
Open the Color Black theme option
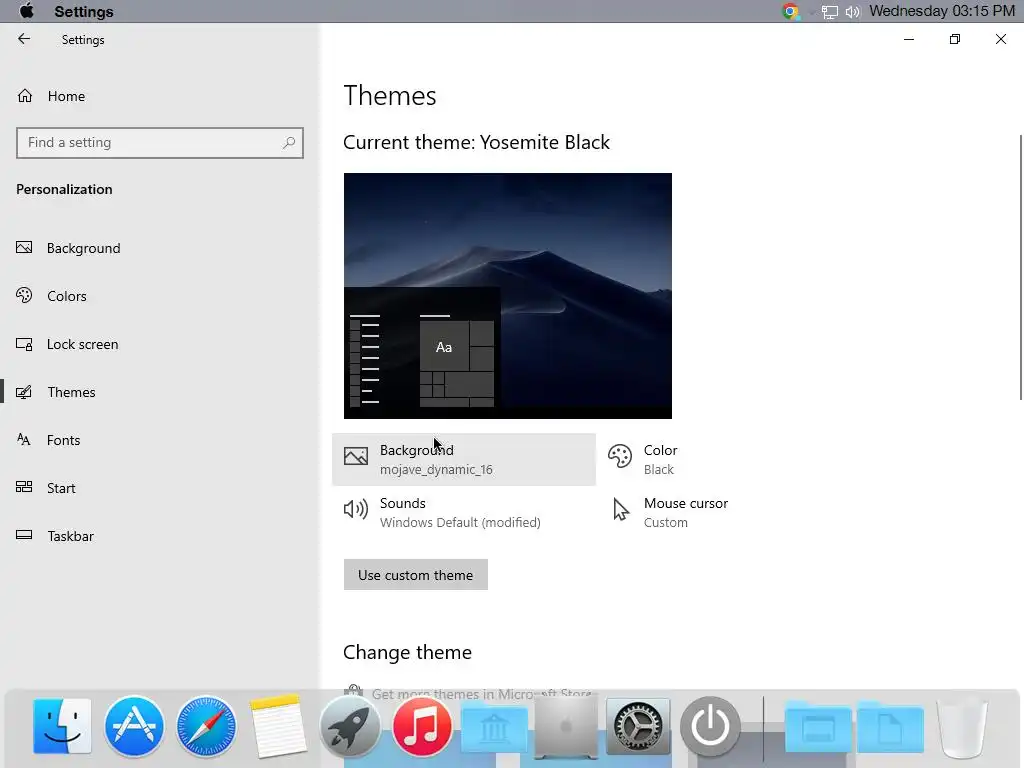coord(728,459)
